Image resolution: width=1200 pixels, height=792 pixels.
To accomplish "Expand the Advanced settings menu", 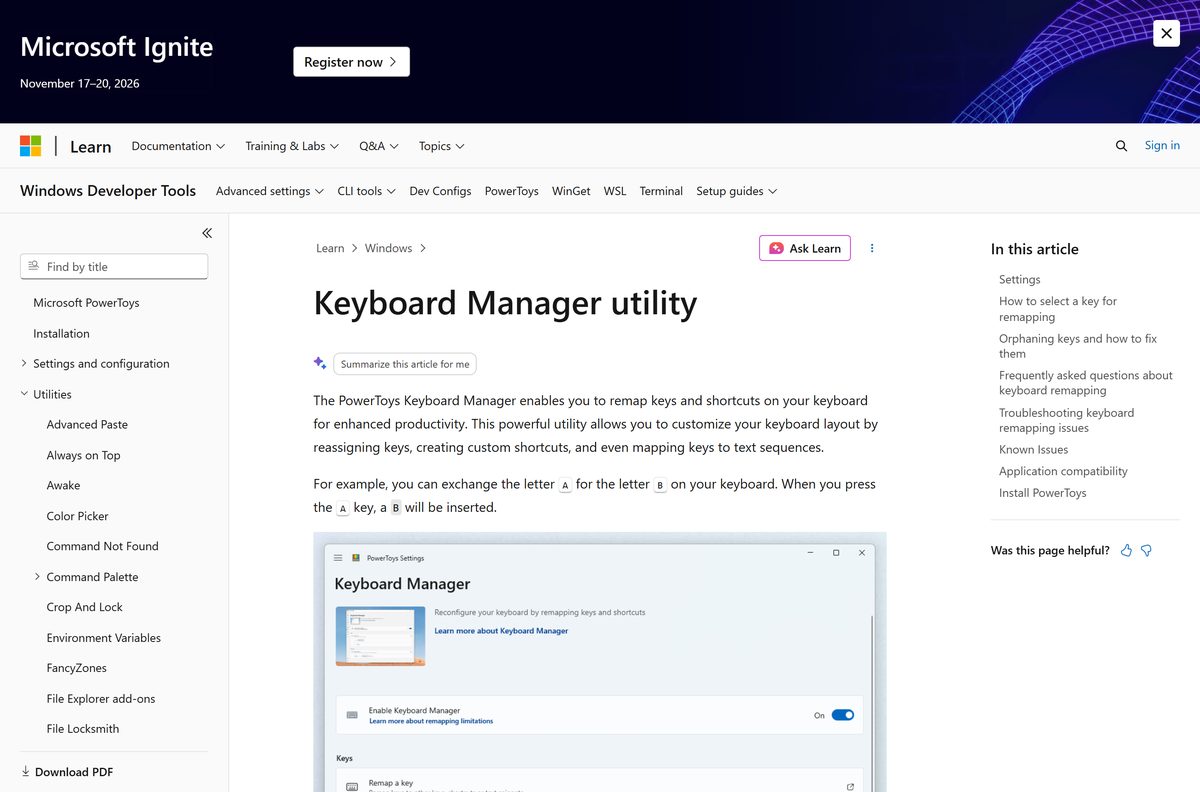I will (270, 191).
